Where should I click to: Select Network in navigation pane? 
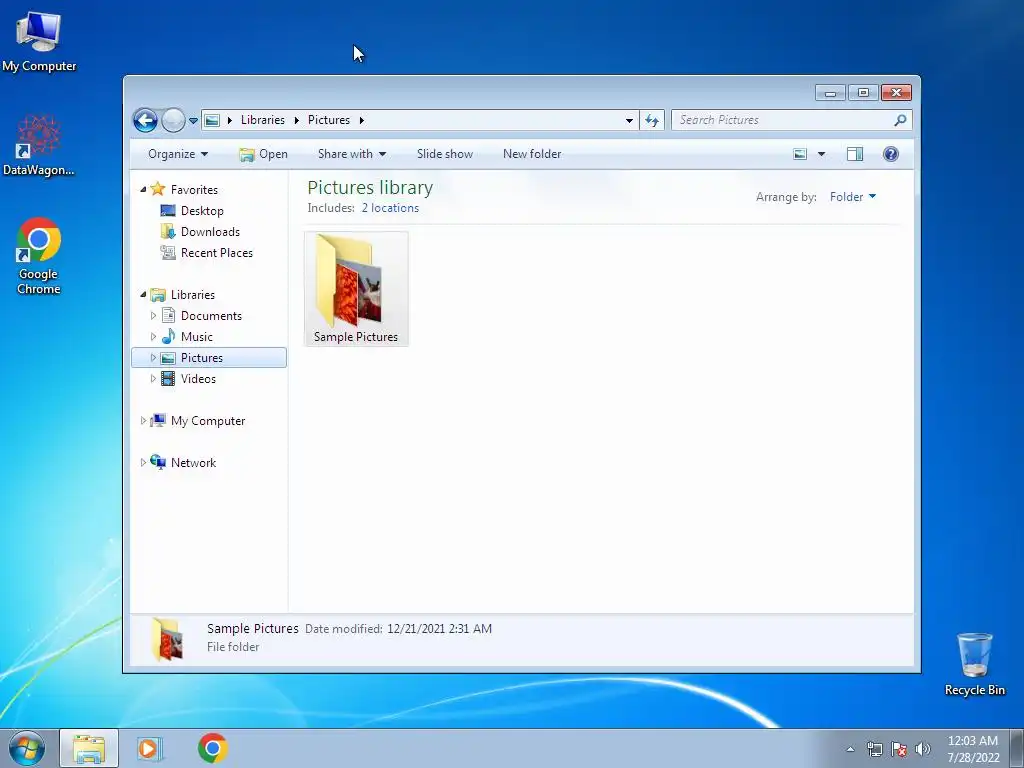[193, 463]
